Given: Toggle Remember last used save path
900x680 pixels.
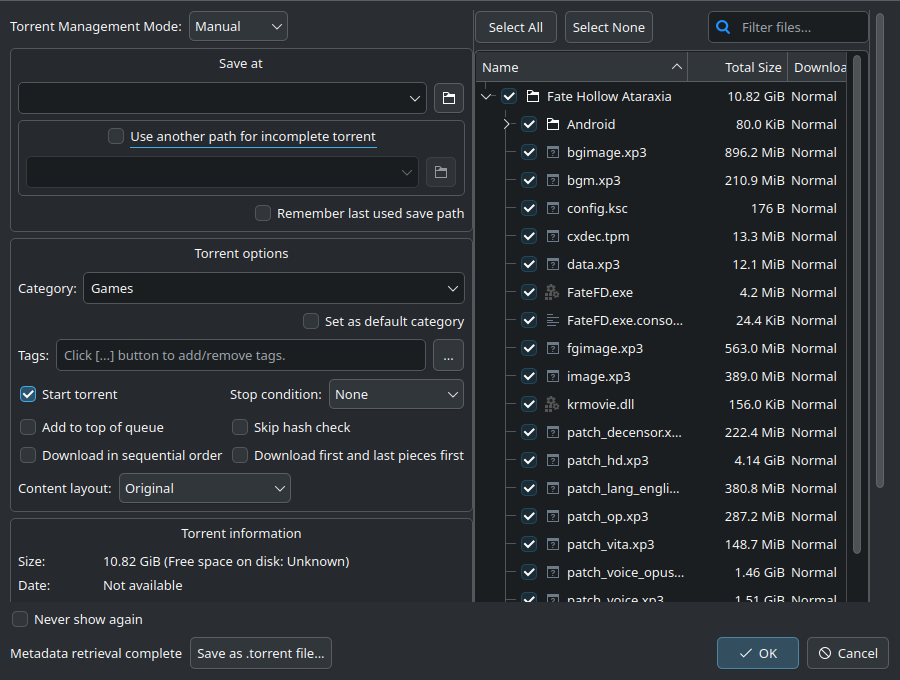Looking at the screenshot, I should 263,213.
